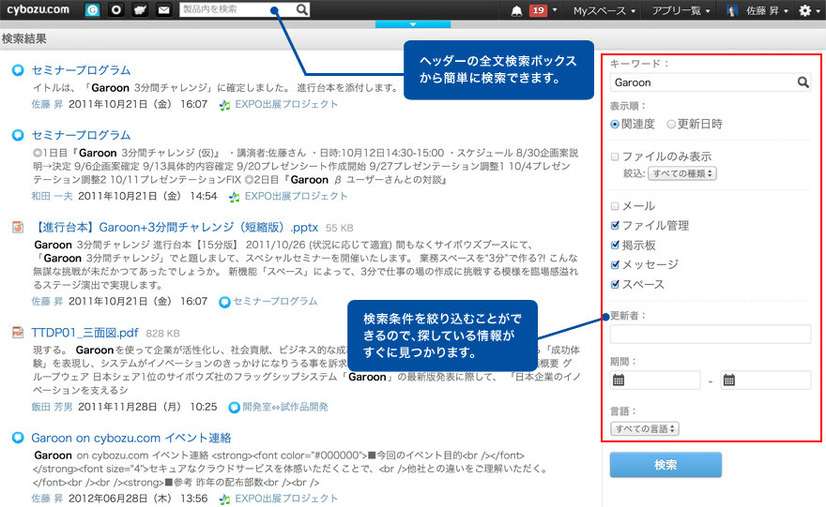Select the 関連度 sort radio button
Screen dimensions: 826x507
[x=615, y=124]
